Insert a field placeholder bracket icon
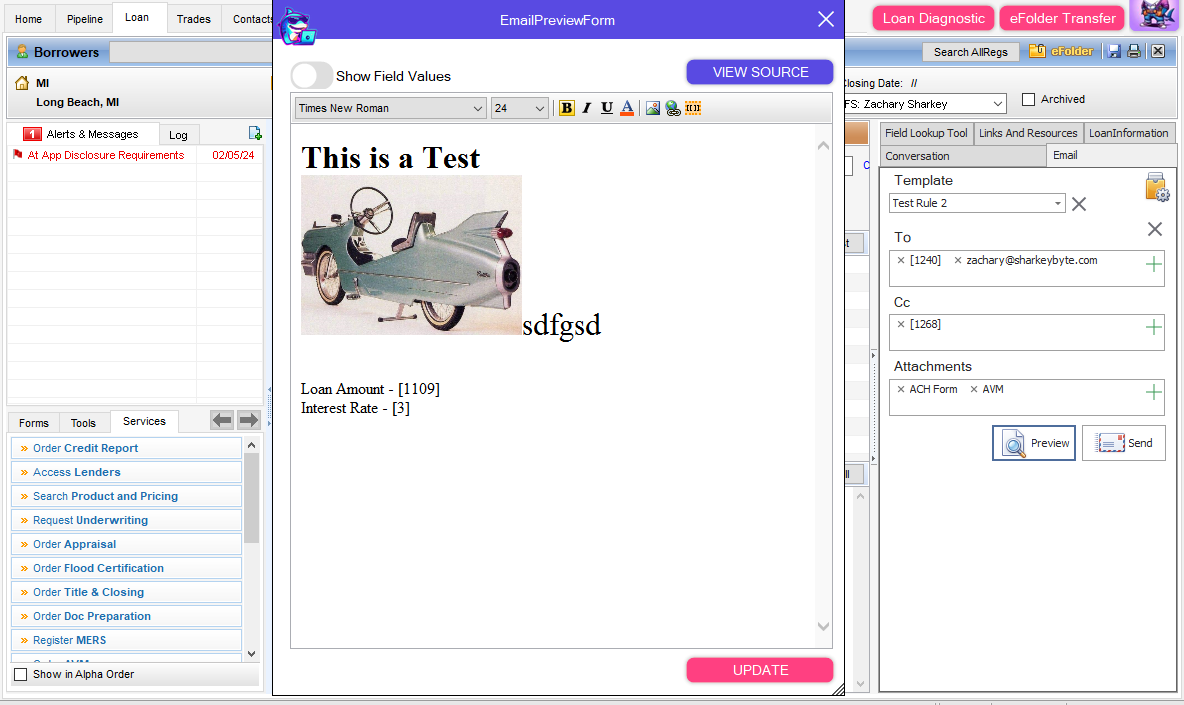 693,108
